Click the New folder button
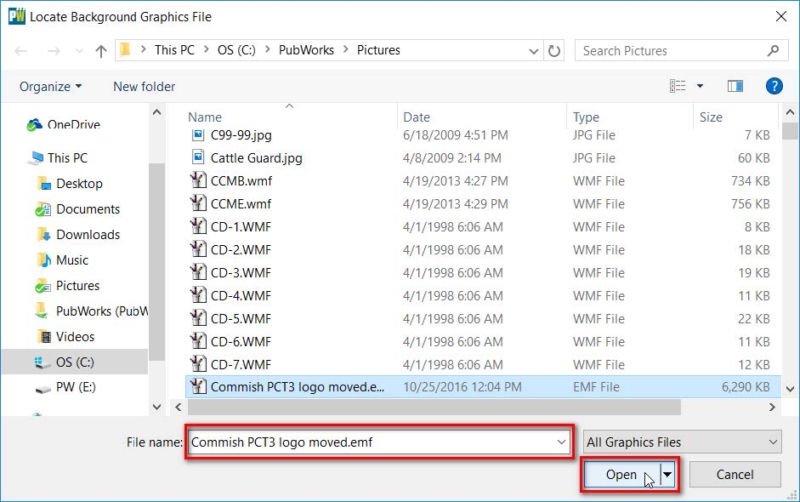This screenshot has height=502, width=800. [144, 87]
